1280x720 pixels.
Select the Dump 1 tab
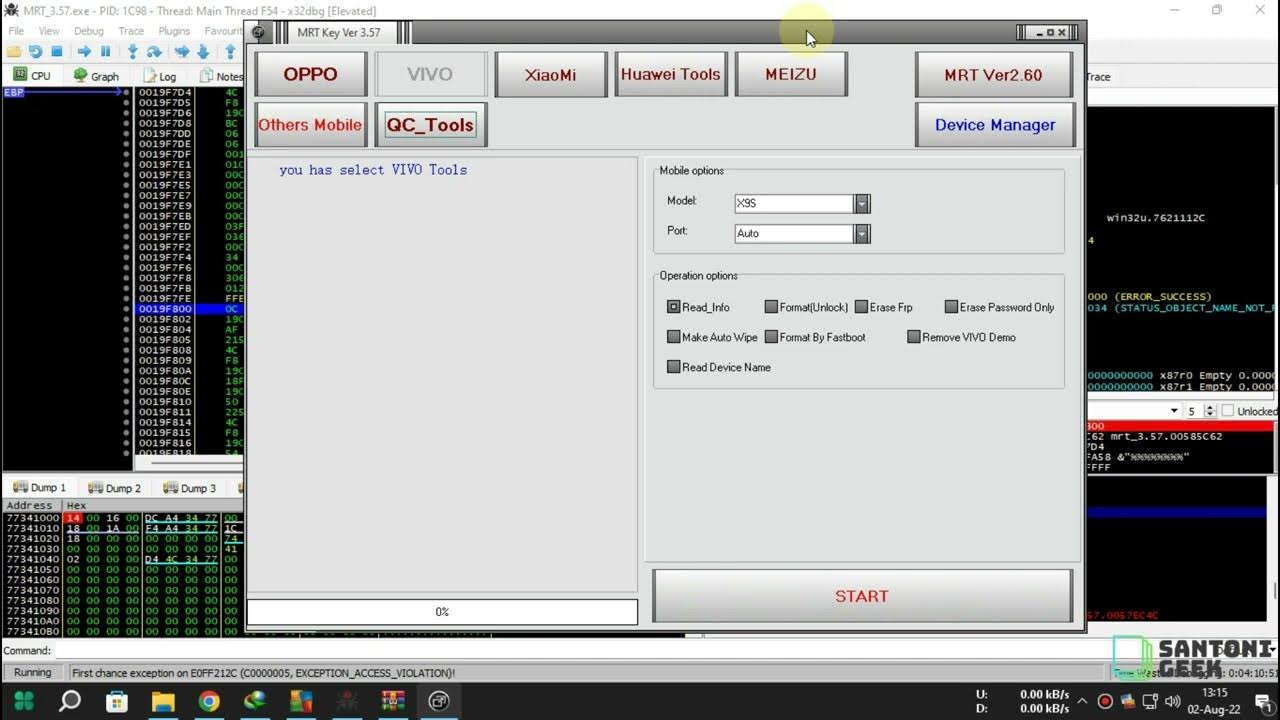click(x=40, y=488)
